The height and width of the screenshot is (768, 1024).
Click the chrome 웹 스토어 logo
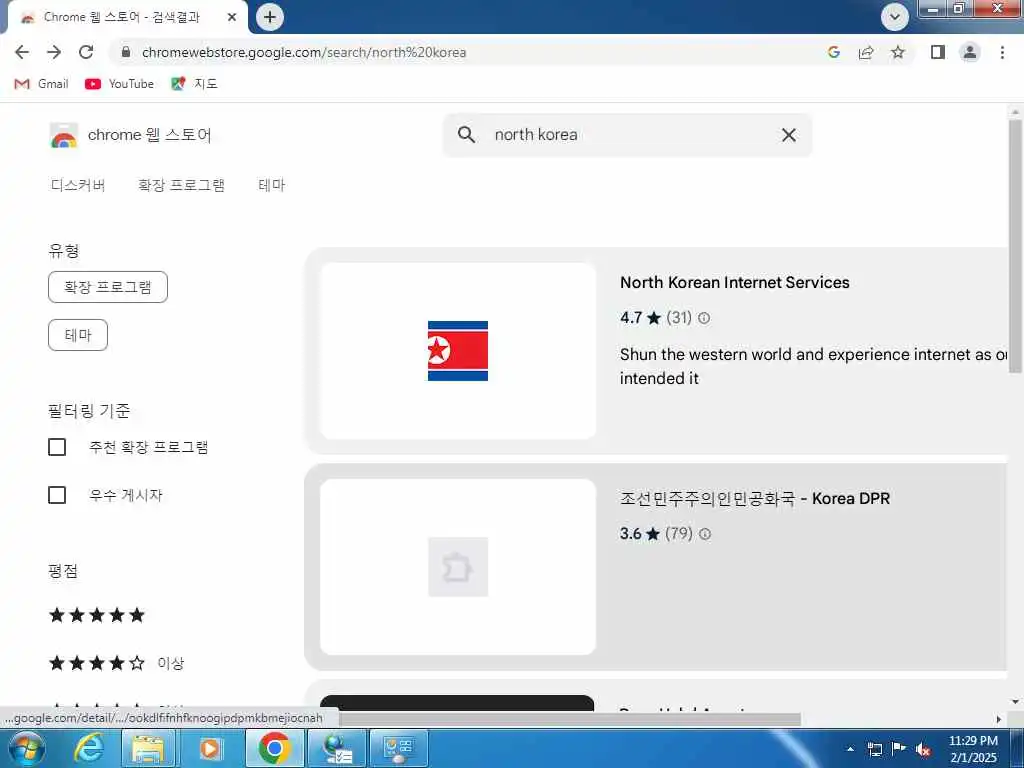tap(131, 135)
